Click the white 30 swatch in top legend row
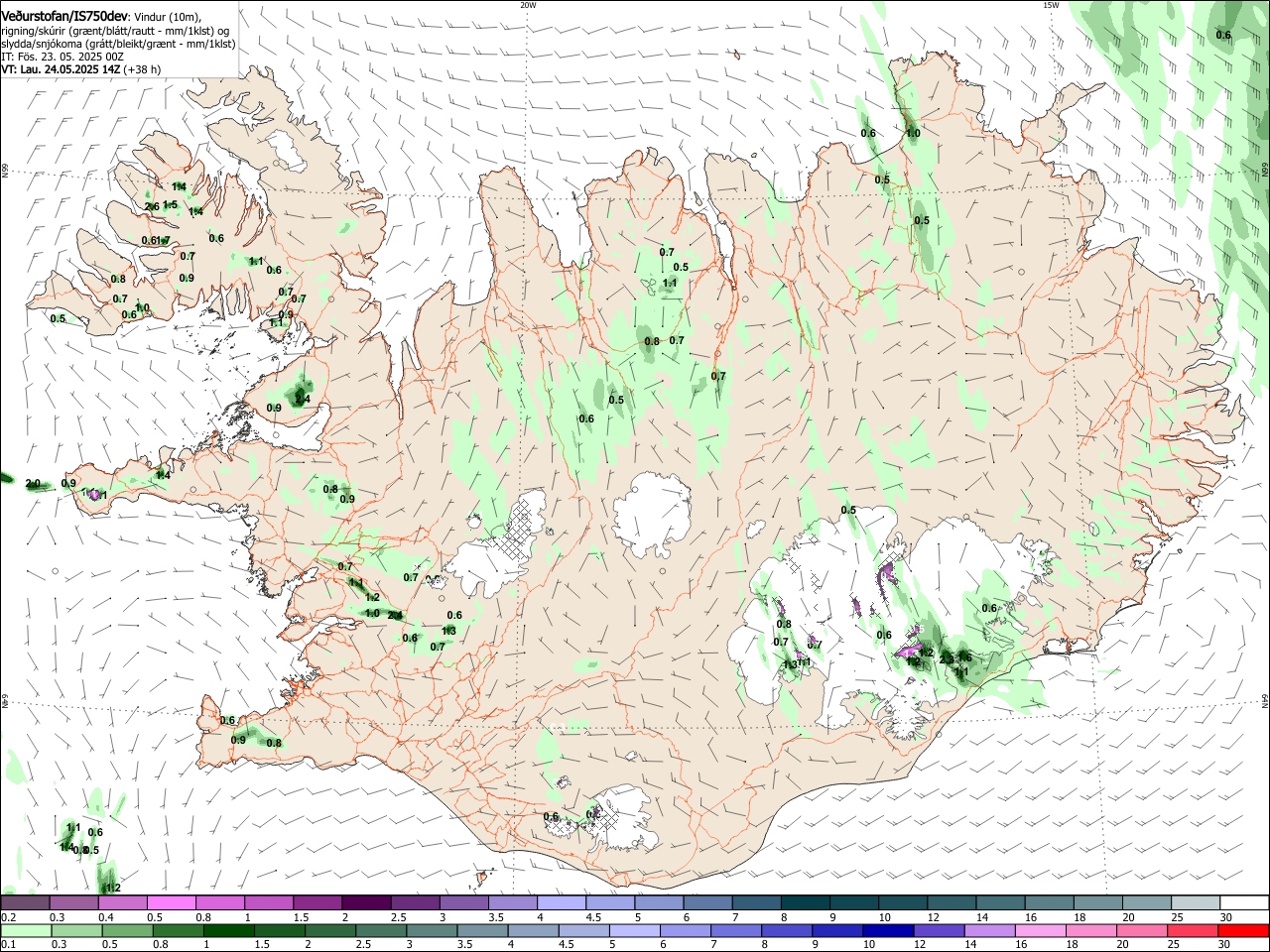 click(1244, 902)
